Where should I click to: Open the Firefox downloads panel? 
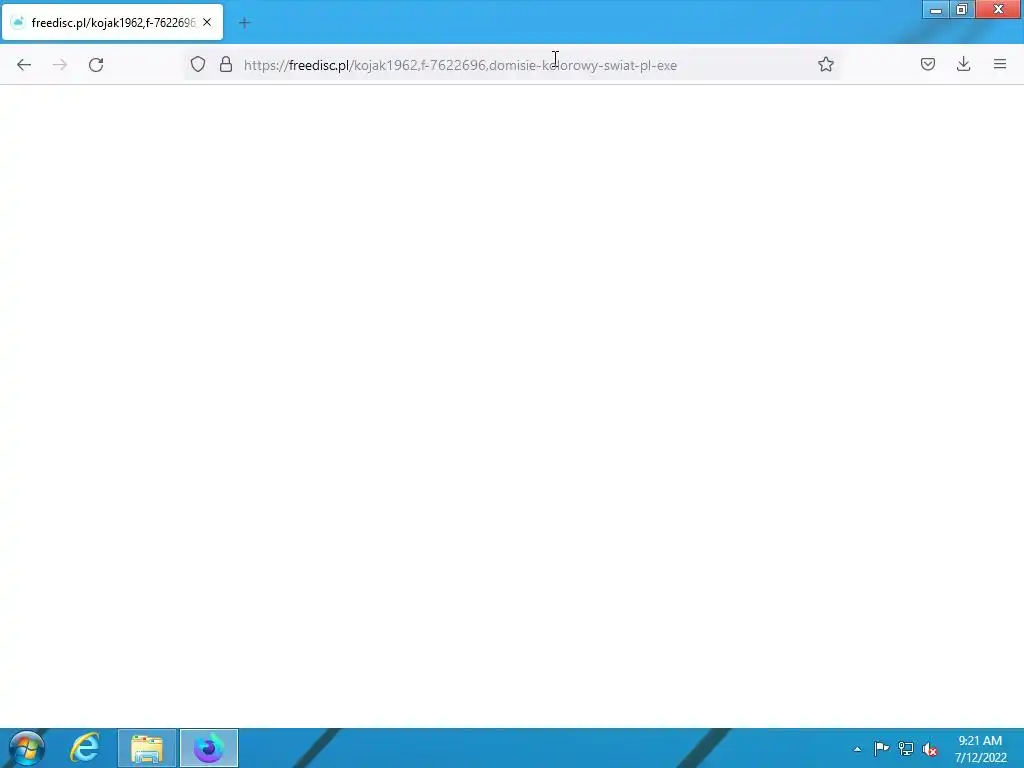963,64
